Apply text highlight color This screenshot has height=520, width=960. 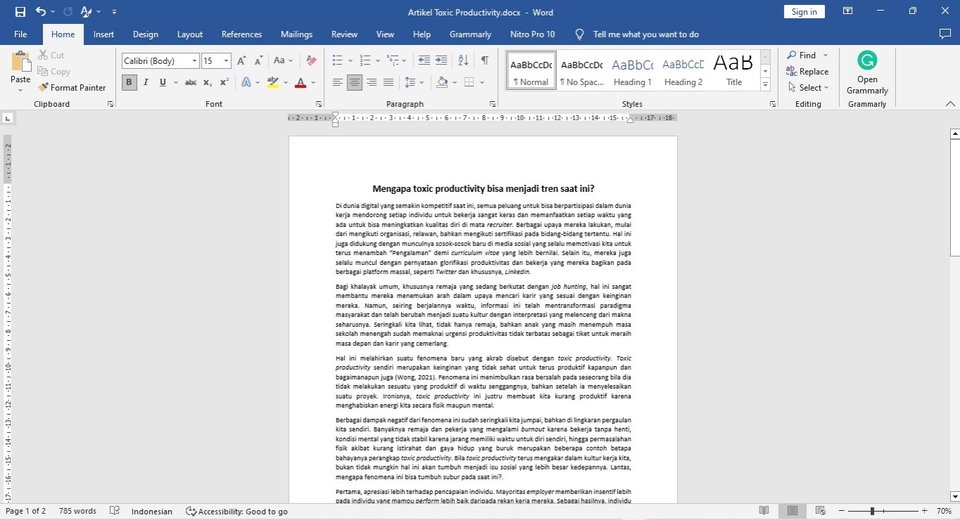[x=273, y=82]
